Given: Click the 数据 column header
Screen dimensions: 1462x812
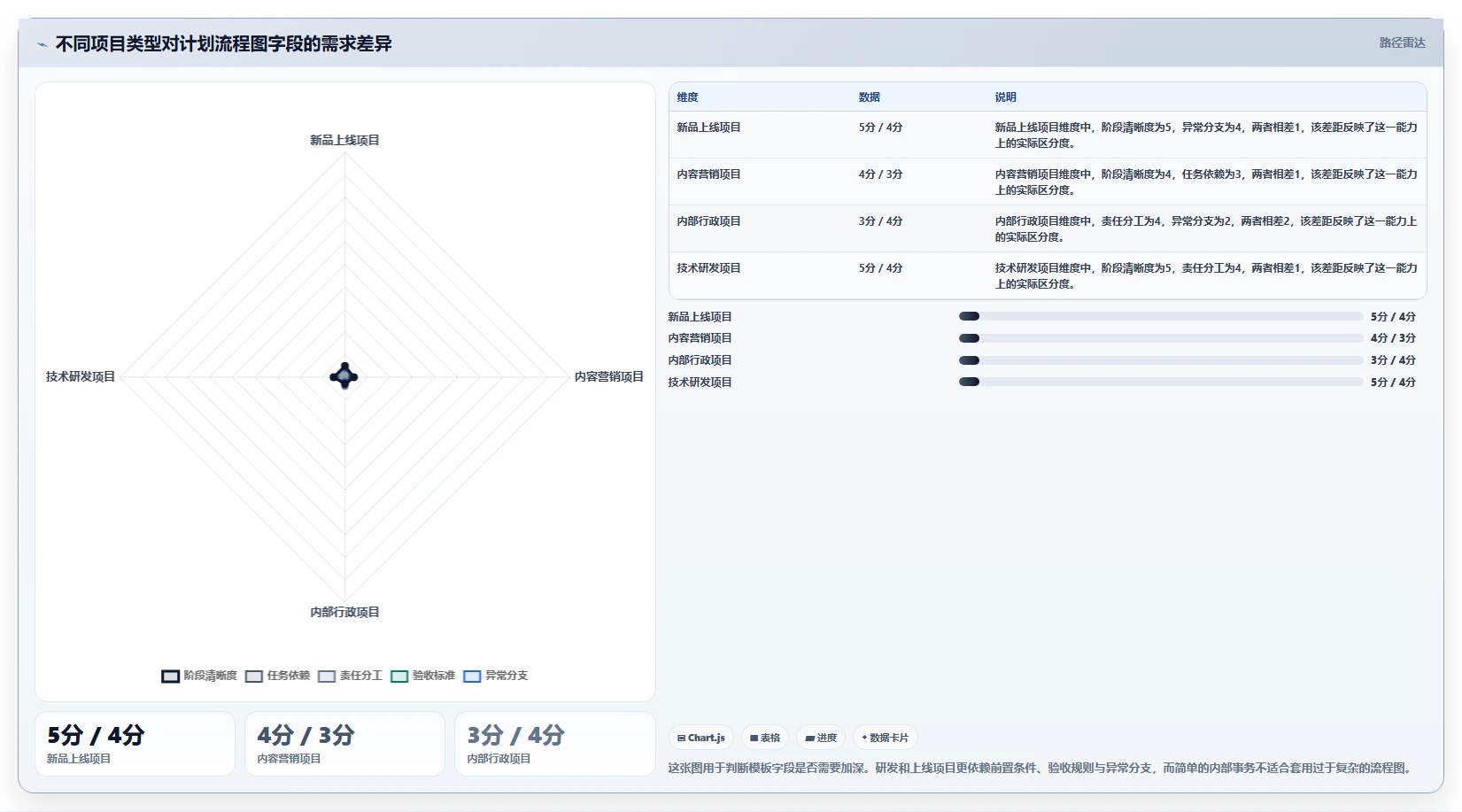Looking at the screenshot, I should pos(869,97).
